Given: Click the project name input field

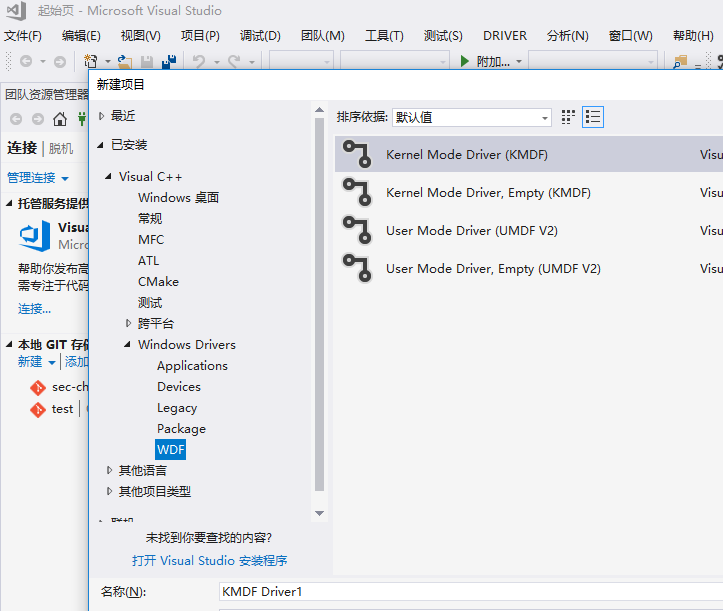Looking at the screenshot, I should (471, 592).
